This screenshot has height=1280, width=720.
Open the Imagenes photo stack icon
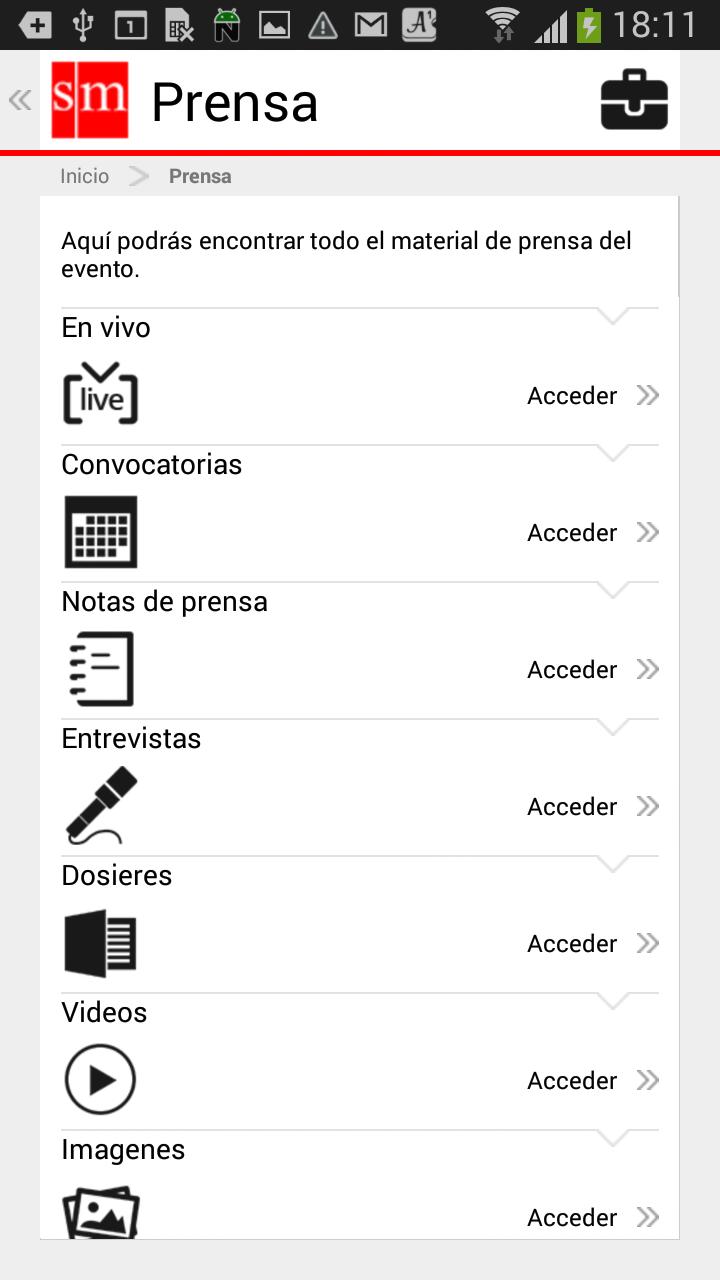[x=100, y=1212]
